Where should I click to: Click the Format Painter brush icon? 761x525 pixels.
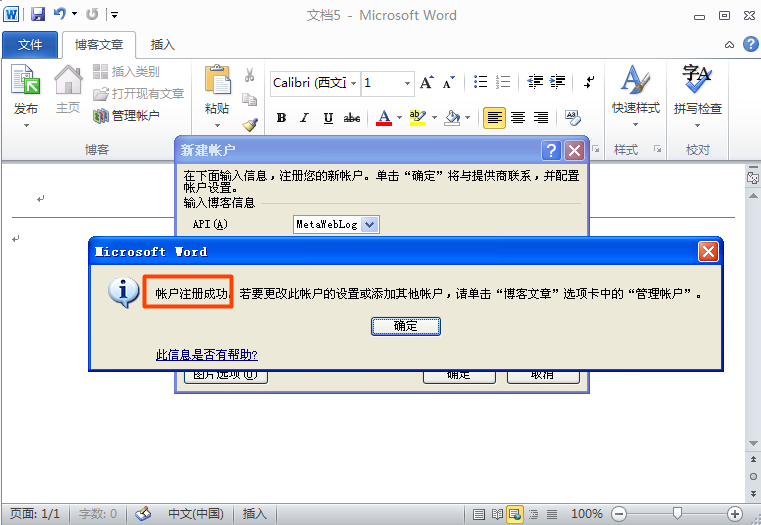coord(250,124)
